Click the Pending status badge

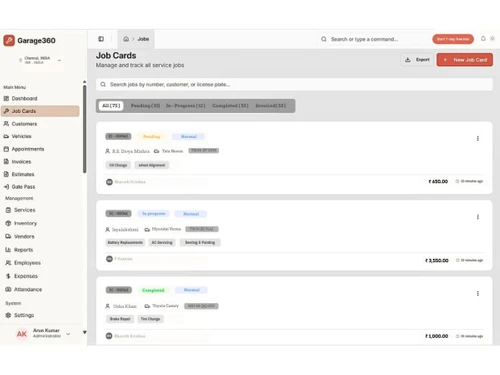coord(151,136)
